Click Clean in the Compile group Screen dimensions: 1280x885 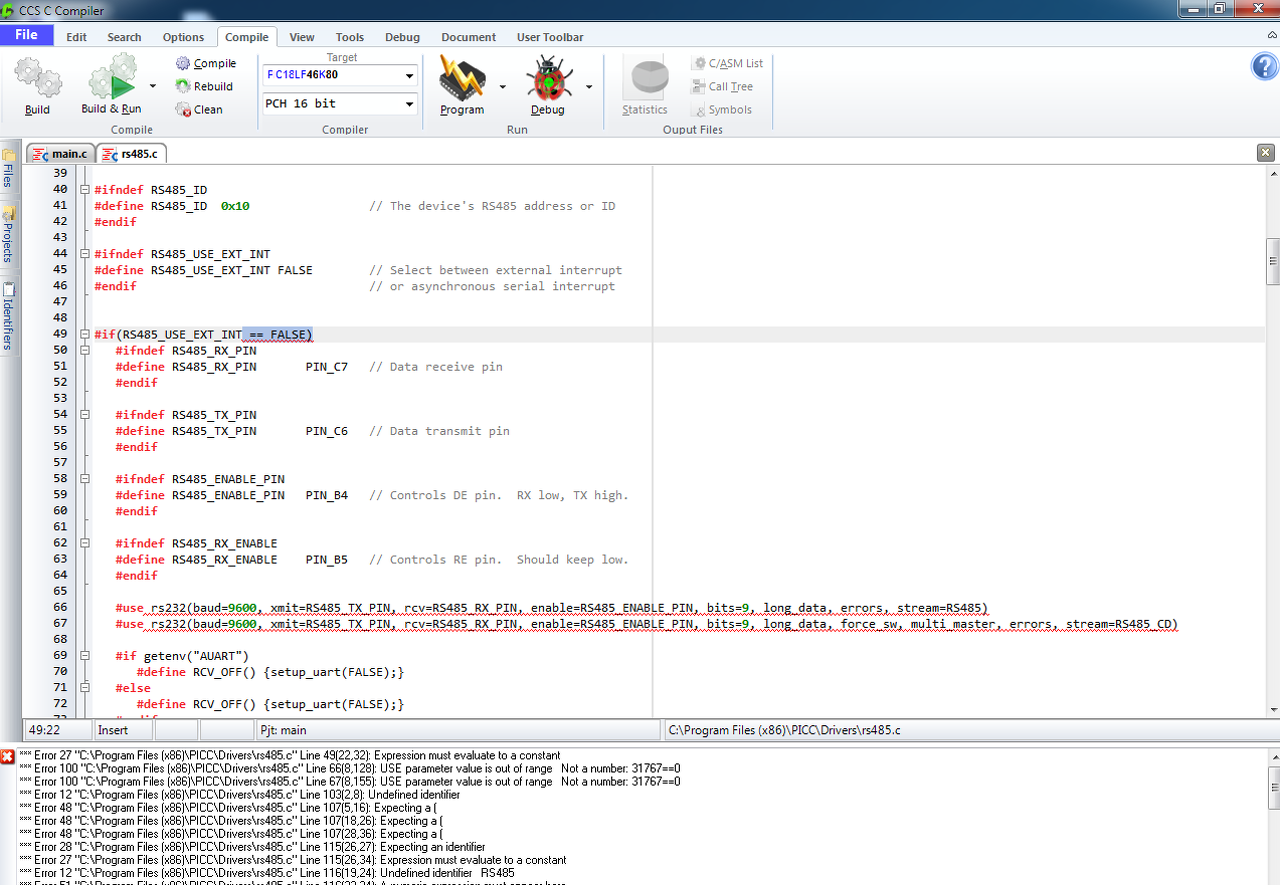199,109
